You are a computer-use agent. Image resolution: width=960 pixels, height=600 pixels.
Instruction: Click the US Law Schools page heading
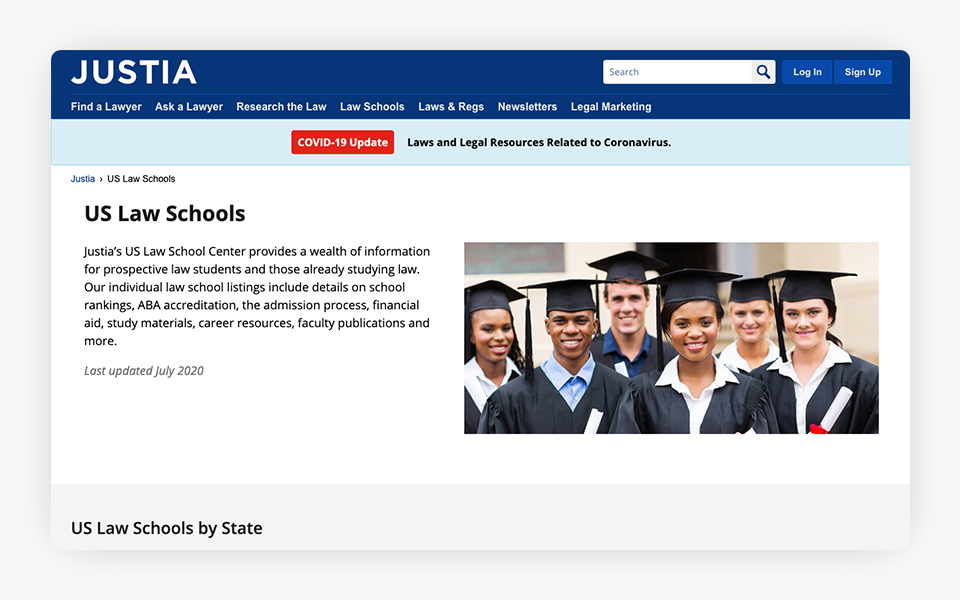tap(165, 213)
